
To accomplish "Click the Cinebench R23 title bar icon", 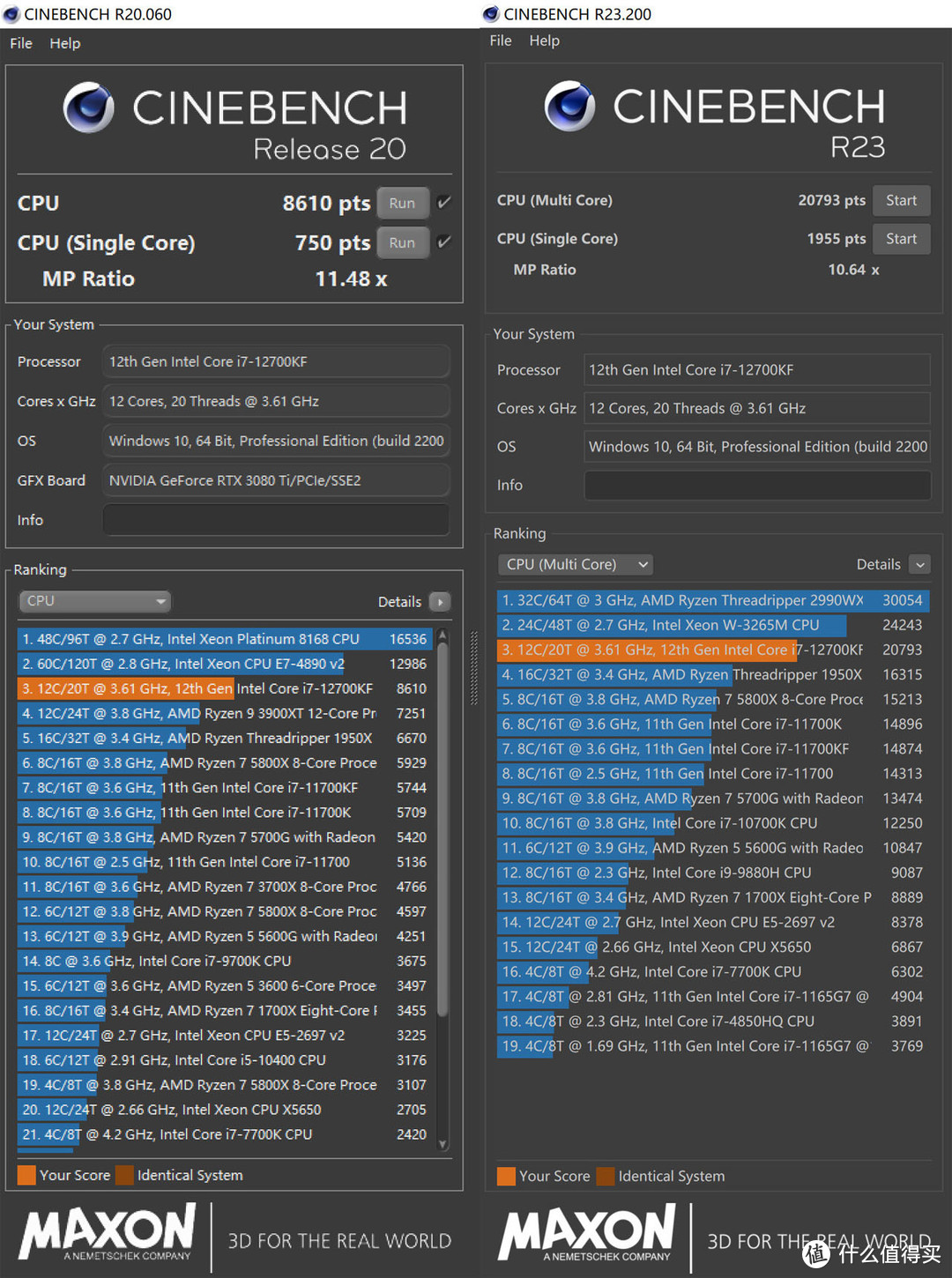I will click(491, 14).
